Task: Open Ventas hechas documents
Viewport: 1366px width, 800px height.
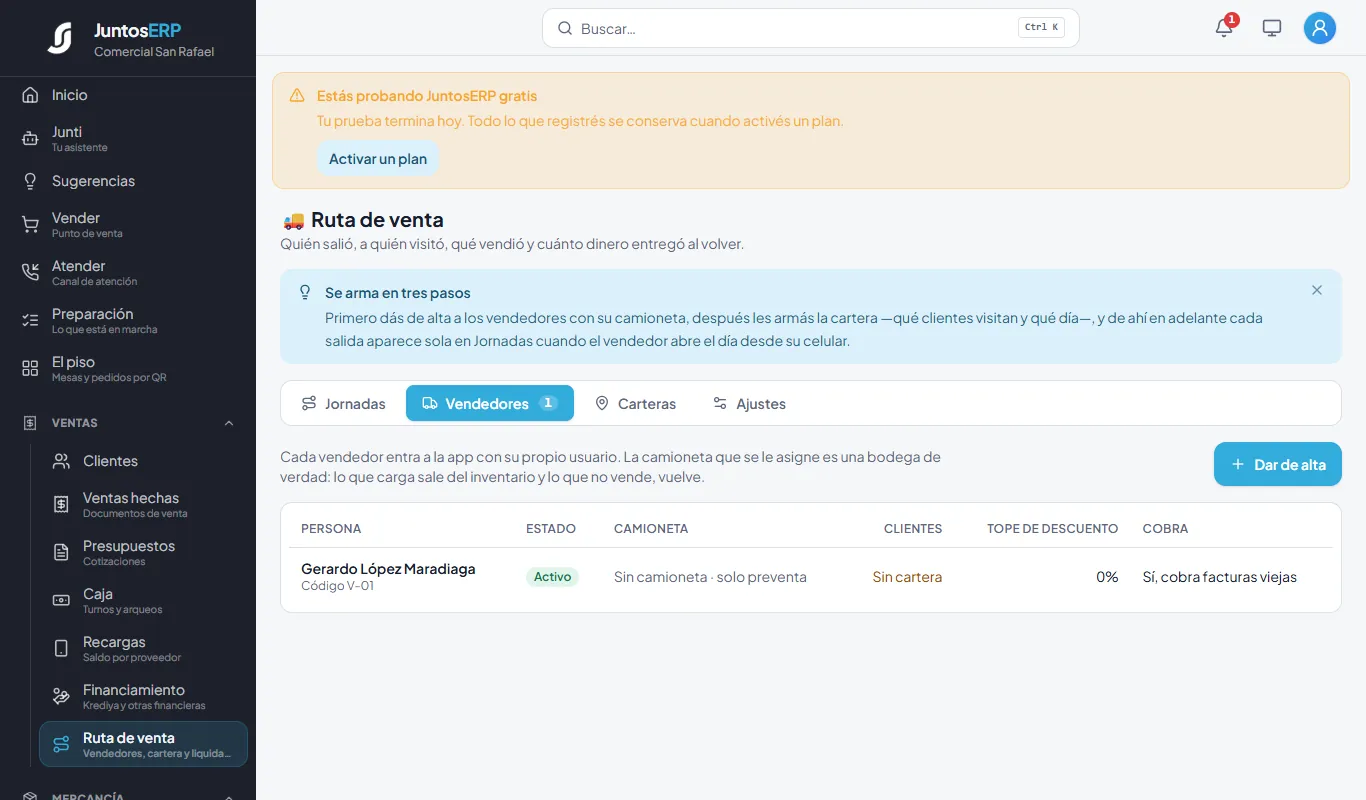Action: 143,504
